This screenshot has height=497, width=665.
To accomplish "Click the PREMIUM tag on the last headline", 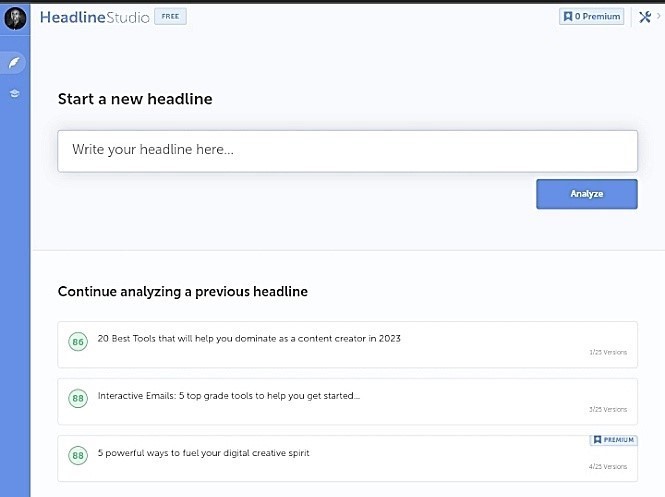I will click(613, 440).
